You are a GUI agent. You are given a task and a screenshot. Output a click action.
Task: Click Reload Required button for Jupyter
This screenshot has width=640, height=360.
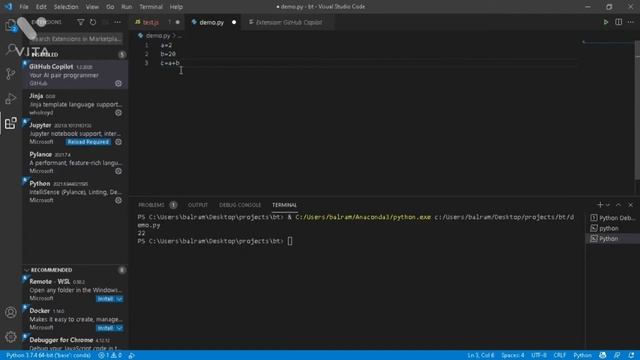pyautogui.click(x=88, y=142)
